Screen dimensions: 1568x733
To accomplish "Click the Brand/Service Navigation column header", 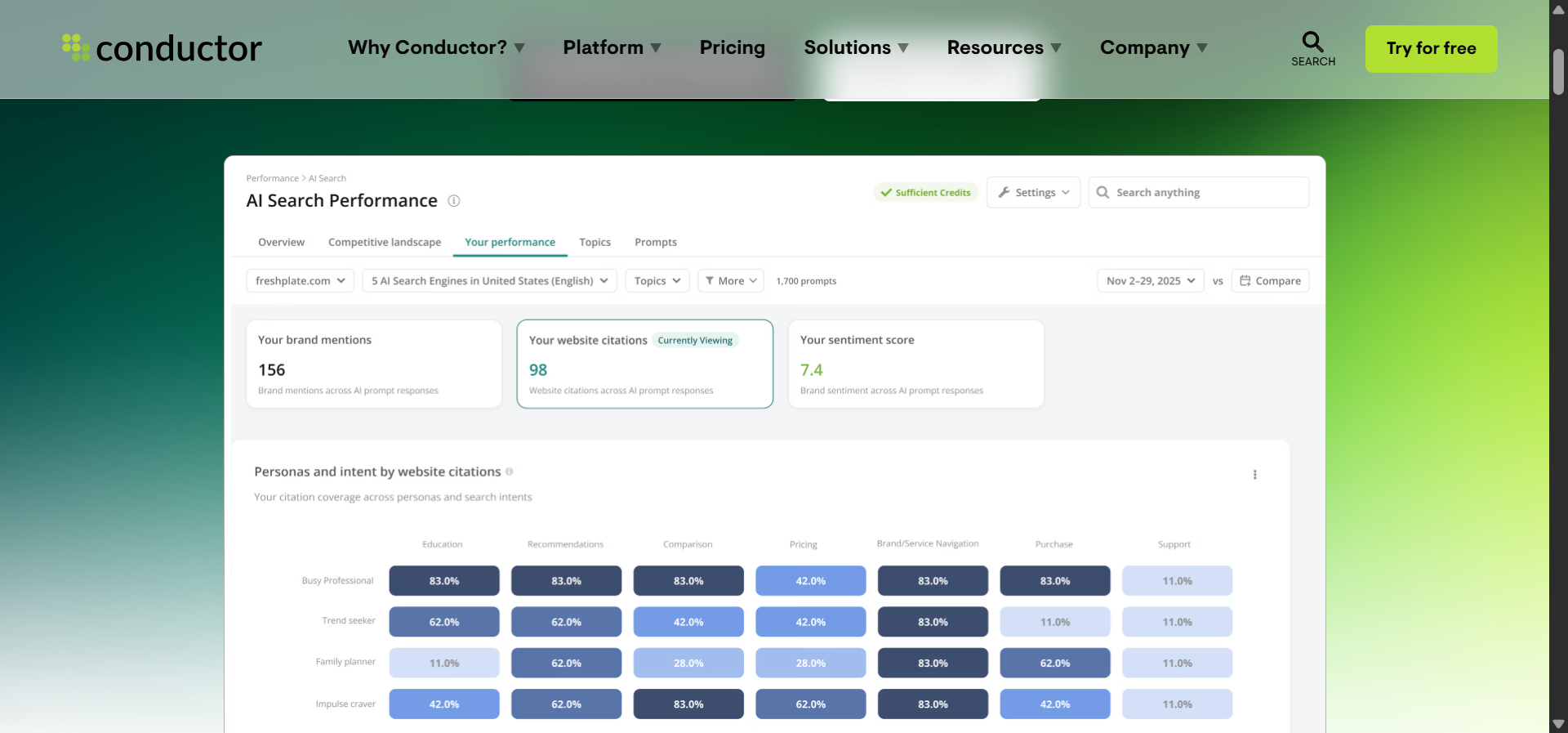I will pyautogui.click(x=928, y=543).
